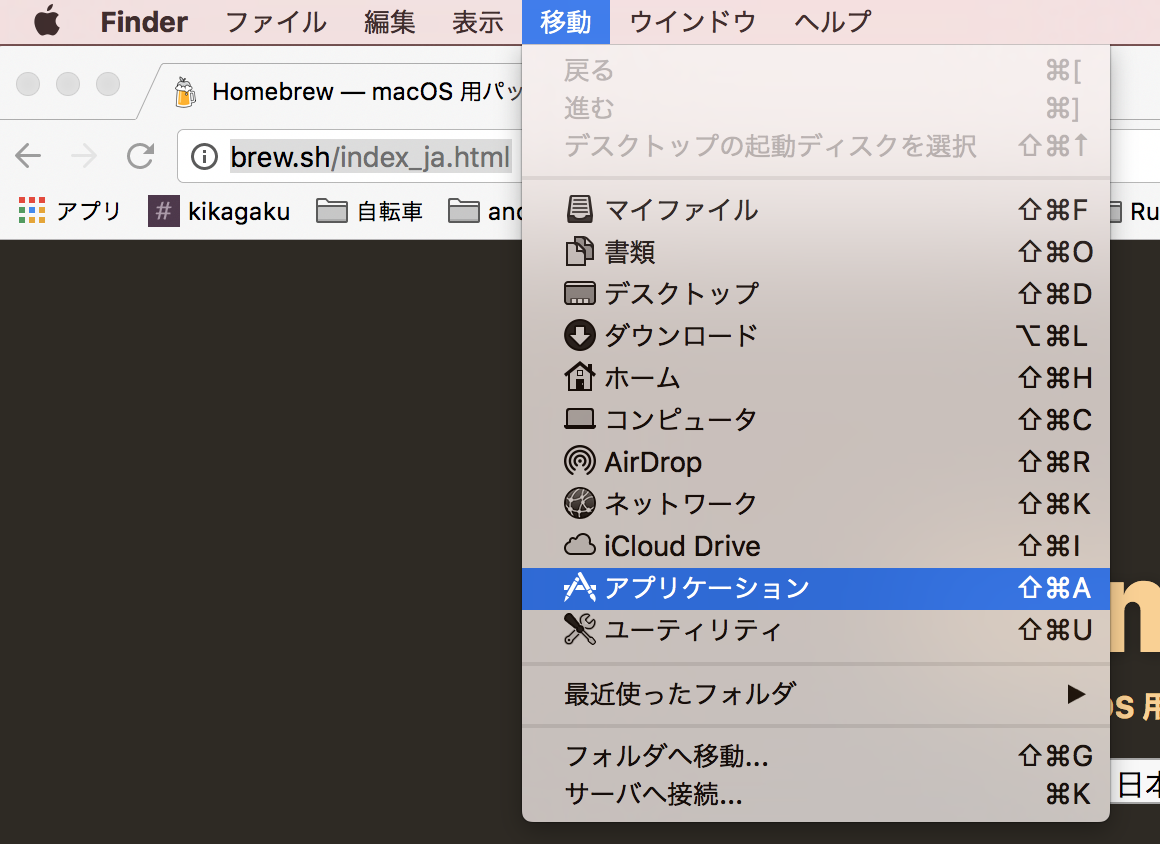Click the Utilities (ユーティリティ) tools icon
This screenshot has height=844, width=1160.
point(579,629)
